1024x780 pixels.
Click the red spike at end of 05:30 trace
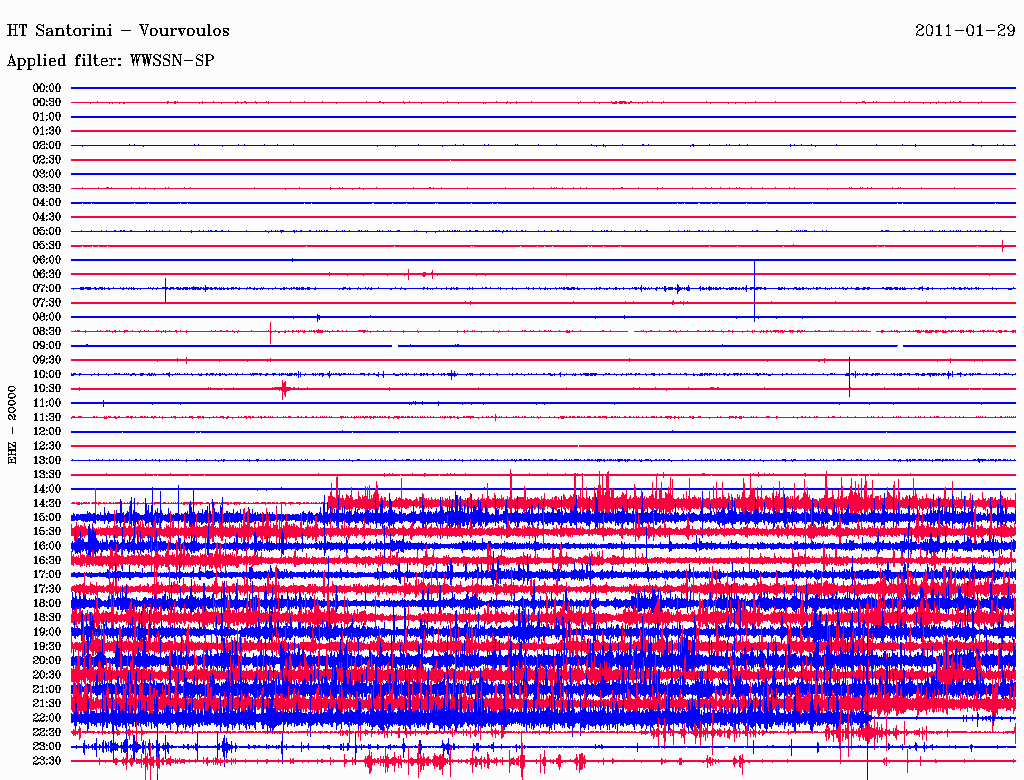point(1002,245)
